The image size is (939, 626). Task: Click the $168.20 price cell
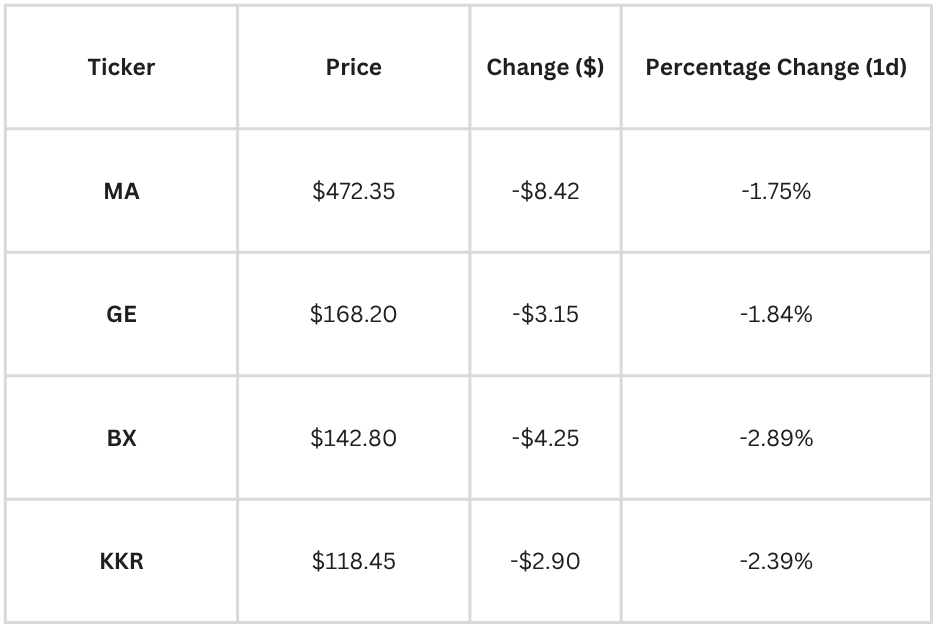[x=353, y=315]
